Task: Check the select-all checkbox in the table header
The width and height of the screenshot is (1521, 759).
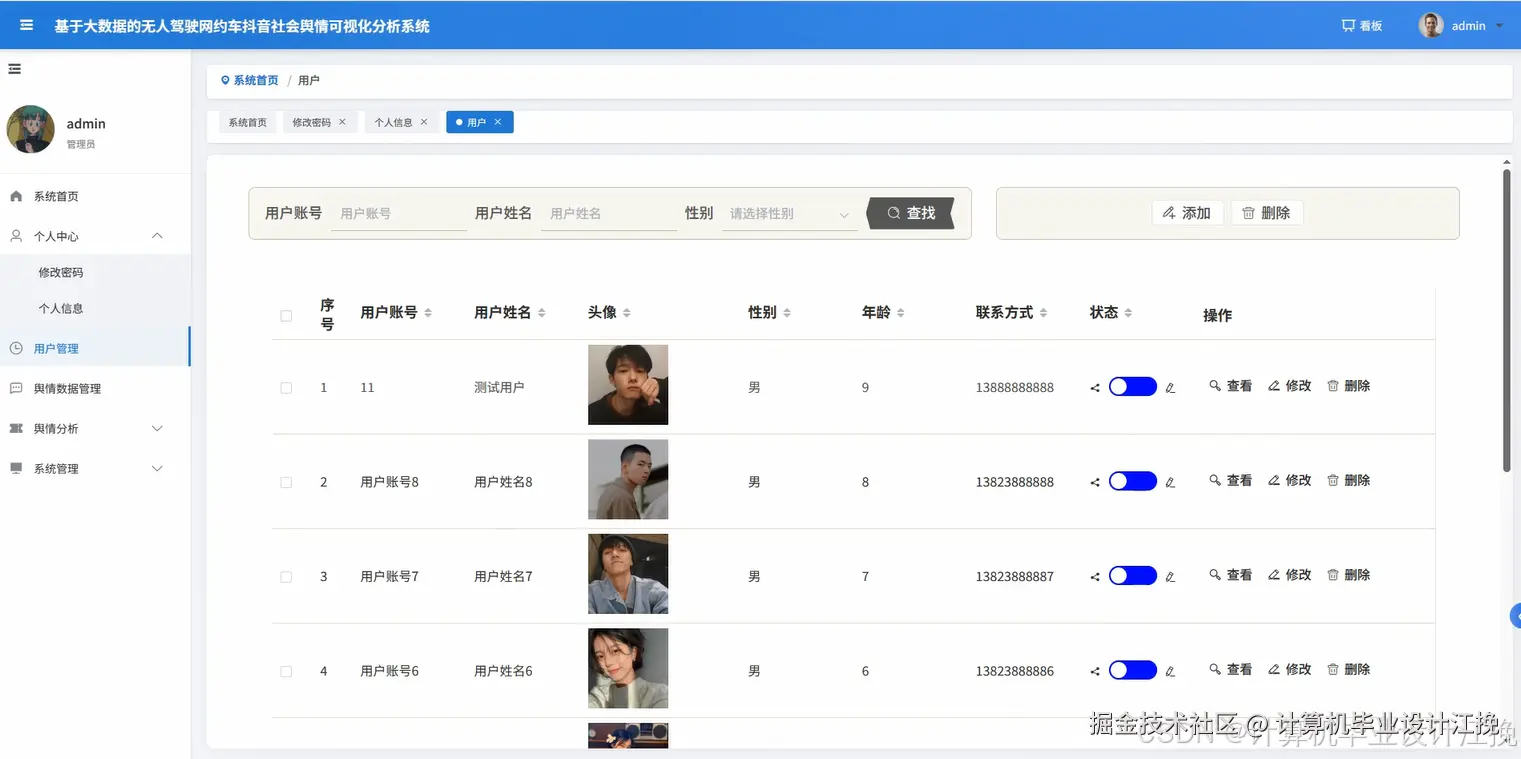Action: (286, 315)
